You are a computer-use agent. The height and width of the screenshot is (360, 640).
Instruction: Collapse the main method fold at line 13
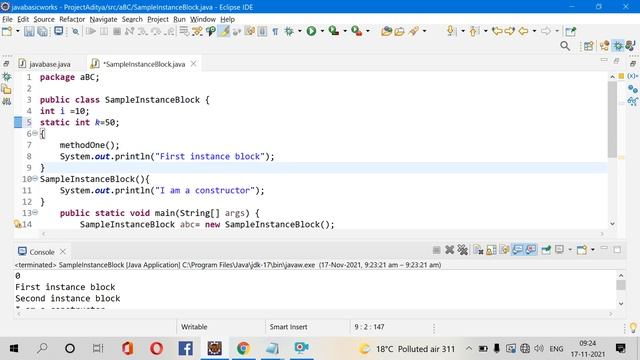[35, 212]
